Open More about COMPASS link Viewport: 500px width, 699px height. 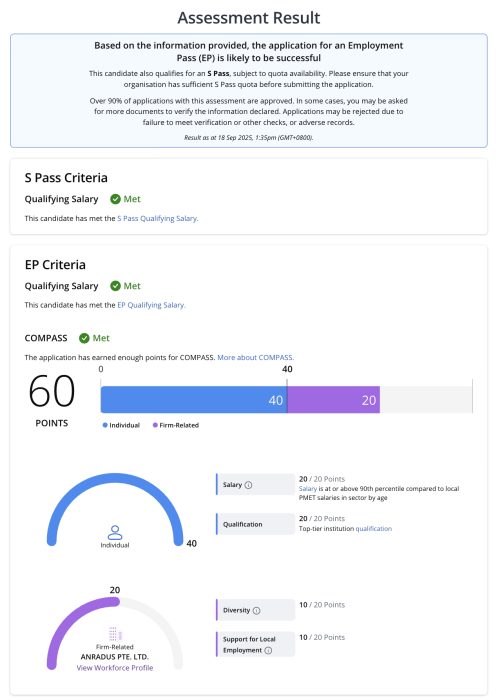(255, 358)
